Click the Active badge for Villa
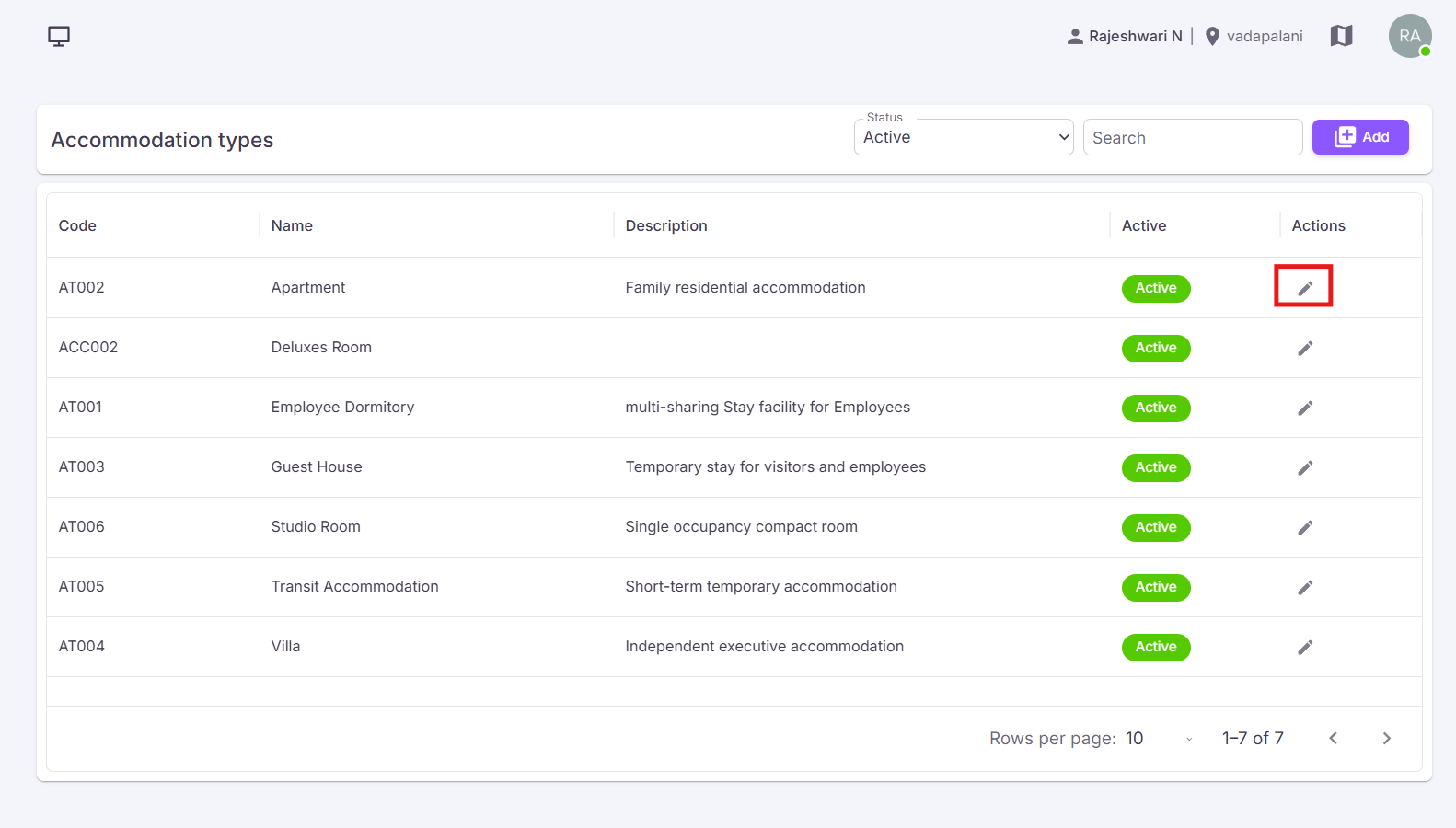1456x828 pixels. coord(1156,647)
